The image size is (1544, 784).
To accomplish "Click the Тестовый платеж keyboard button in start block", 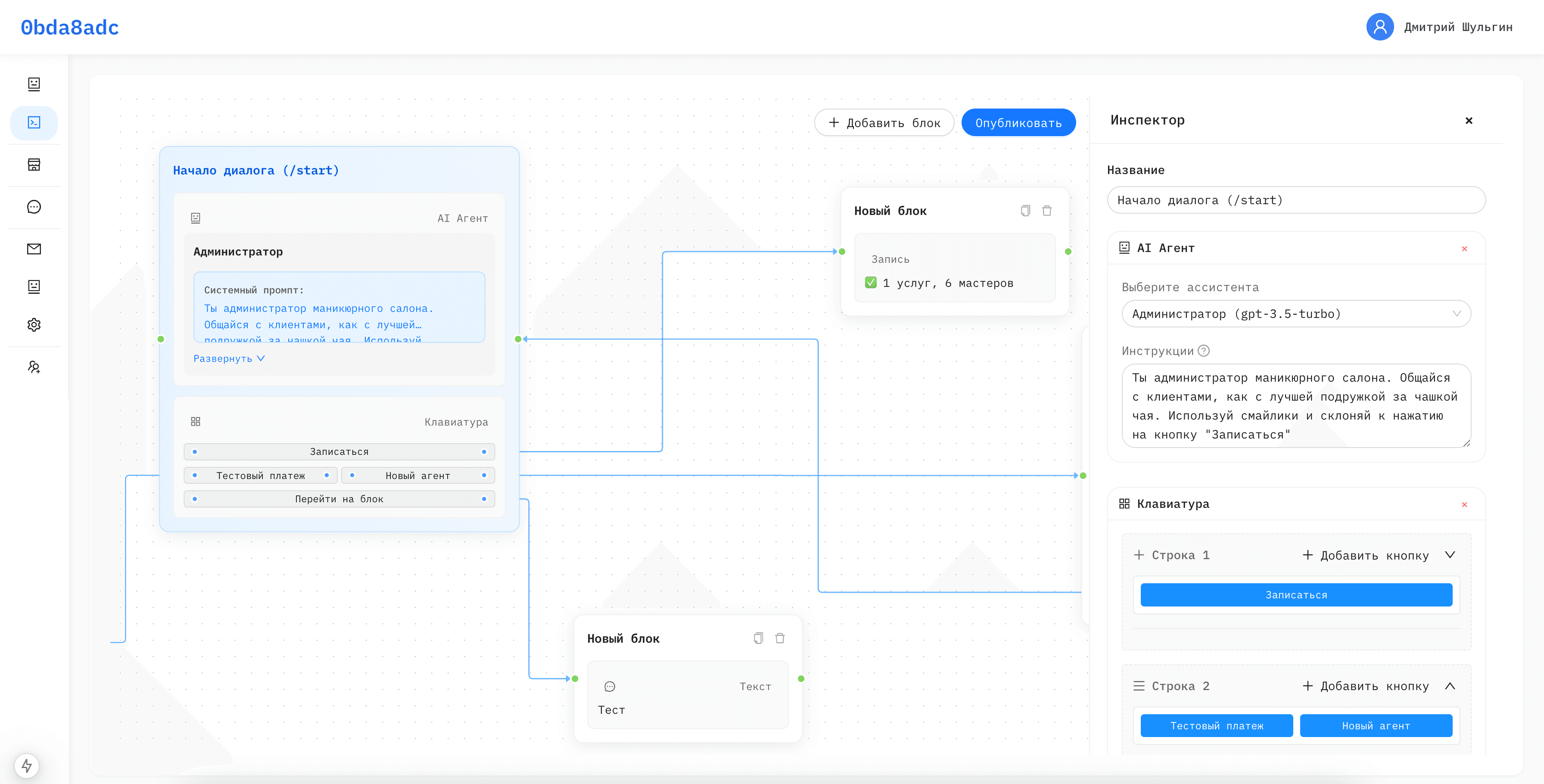I will [261, 475].
